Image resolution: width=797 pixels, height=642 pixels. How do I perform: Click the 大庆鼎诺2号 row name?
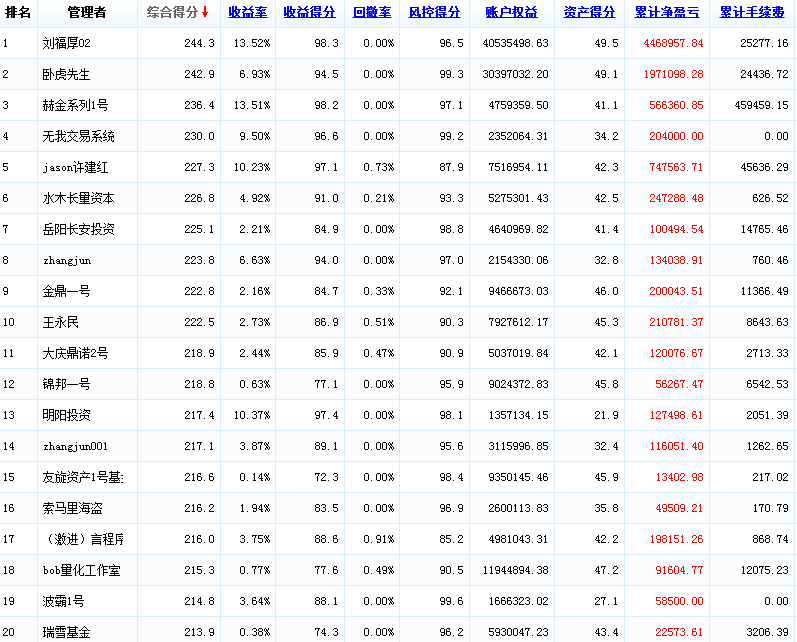click(x=76, y=354)
